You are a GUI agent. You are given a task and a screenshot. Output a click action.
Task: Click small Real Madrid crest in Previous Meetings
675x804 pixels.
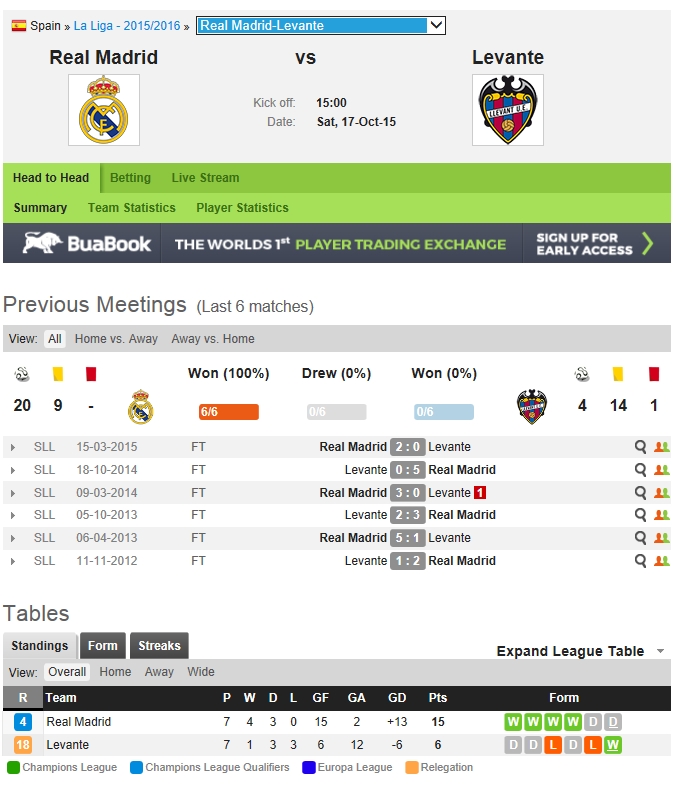[141, 407]
